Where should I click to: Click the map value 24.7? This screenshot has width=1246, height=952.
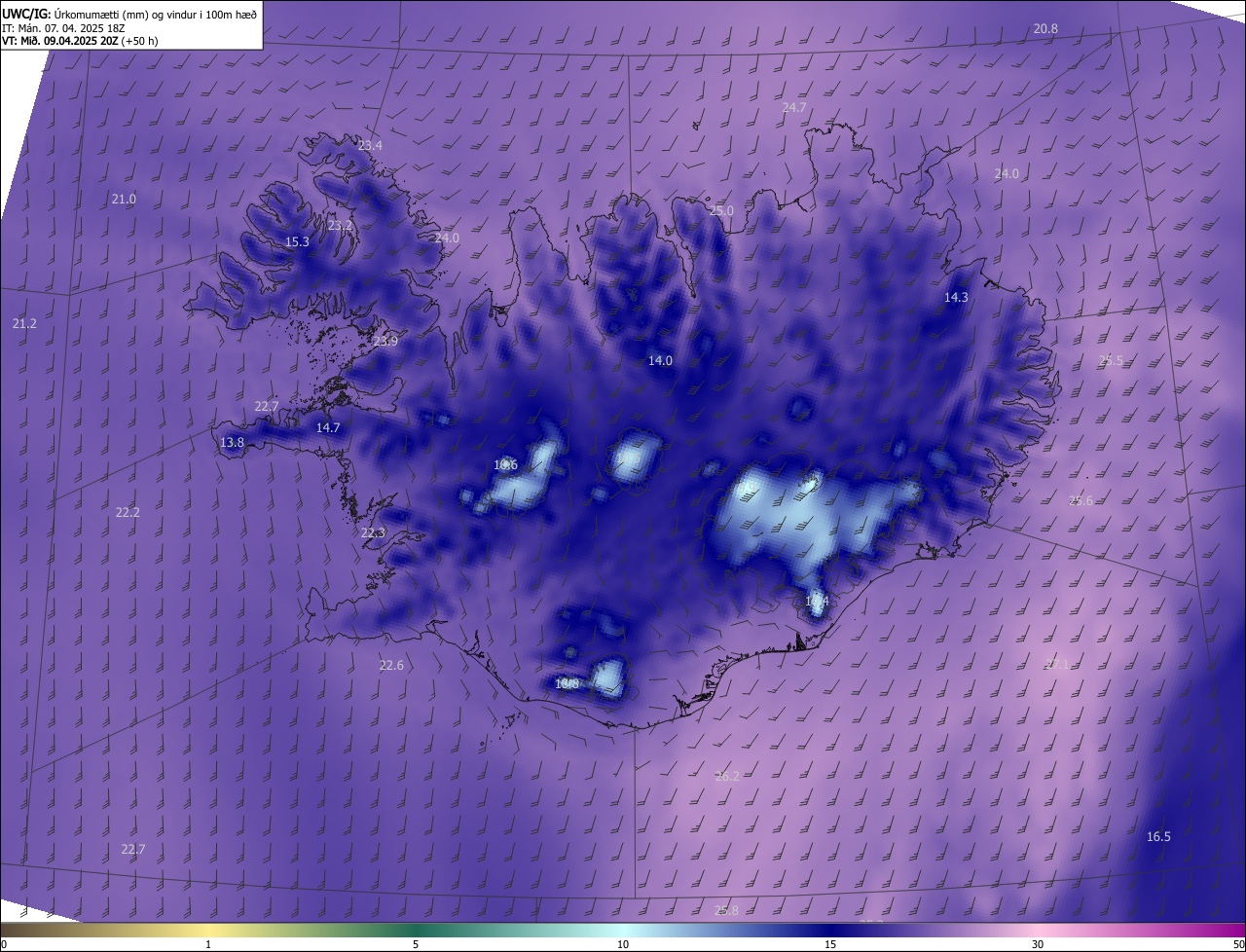click(794, 107)
